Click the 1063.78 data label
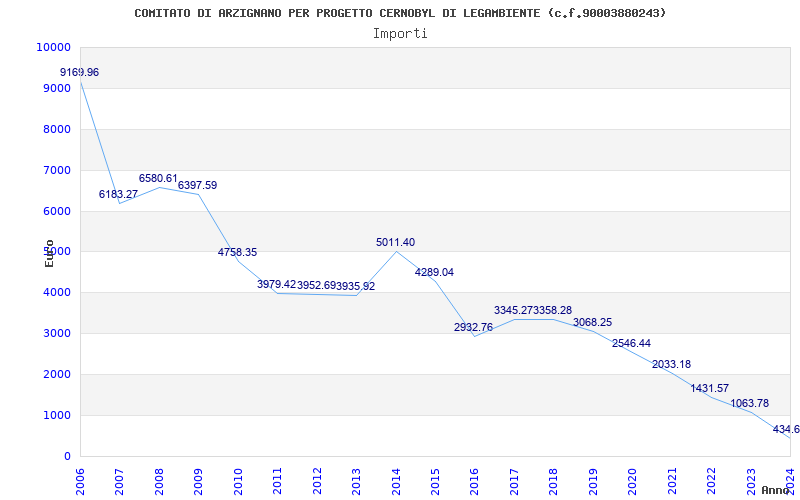Image resolution: width=800 pixels, height=500 pixels. pos(749,404)
